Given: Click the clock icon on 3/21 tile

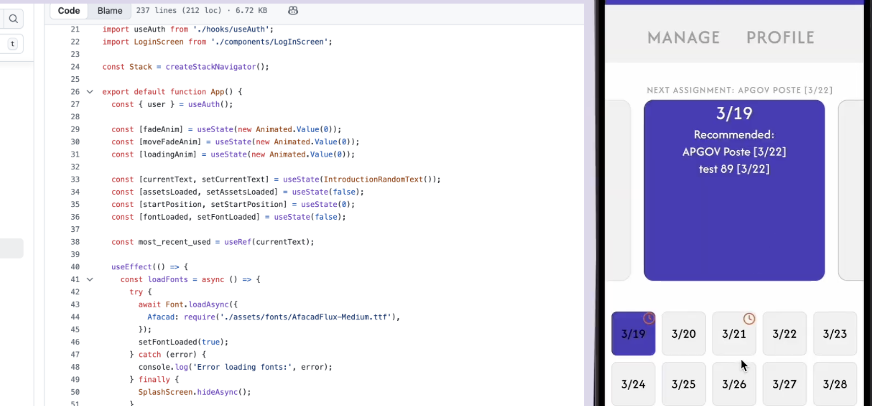Looking at the screenshot, I should click(x=749, y=319).
